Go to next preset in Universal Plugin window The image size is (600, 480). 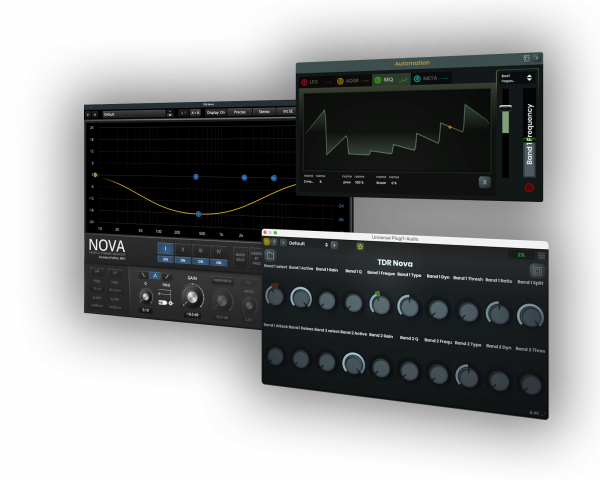[334, 245]
